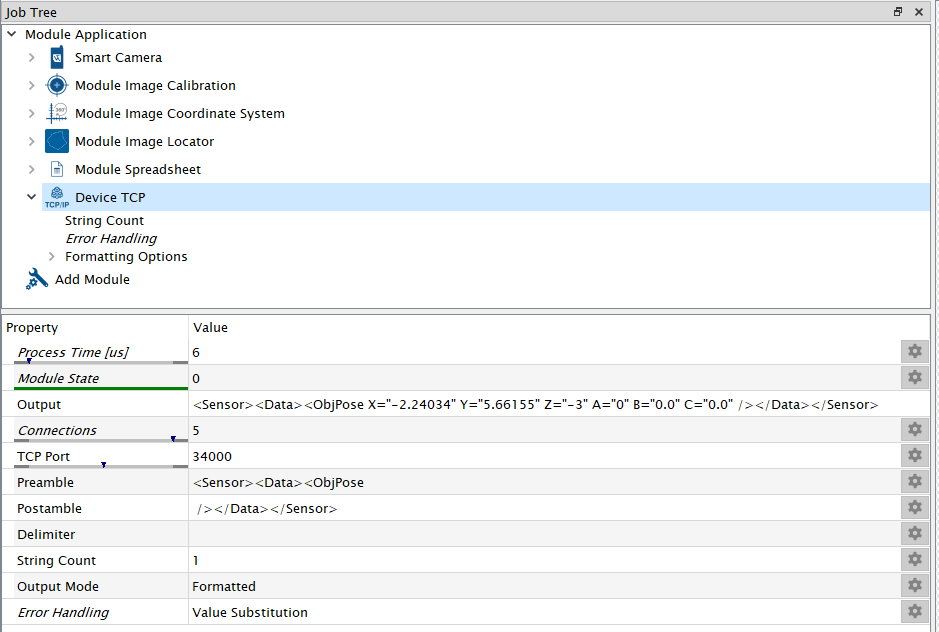
Task: Click the Connections range slider bar
Action: (101, 440)
